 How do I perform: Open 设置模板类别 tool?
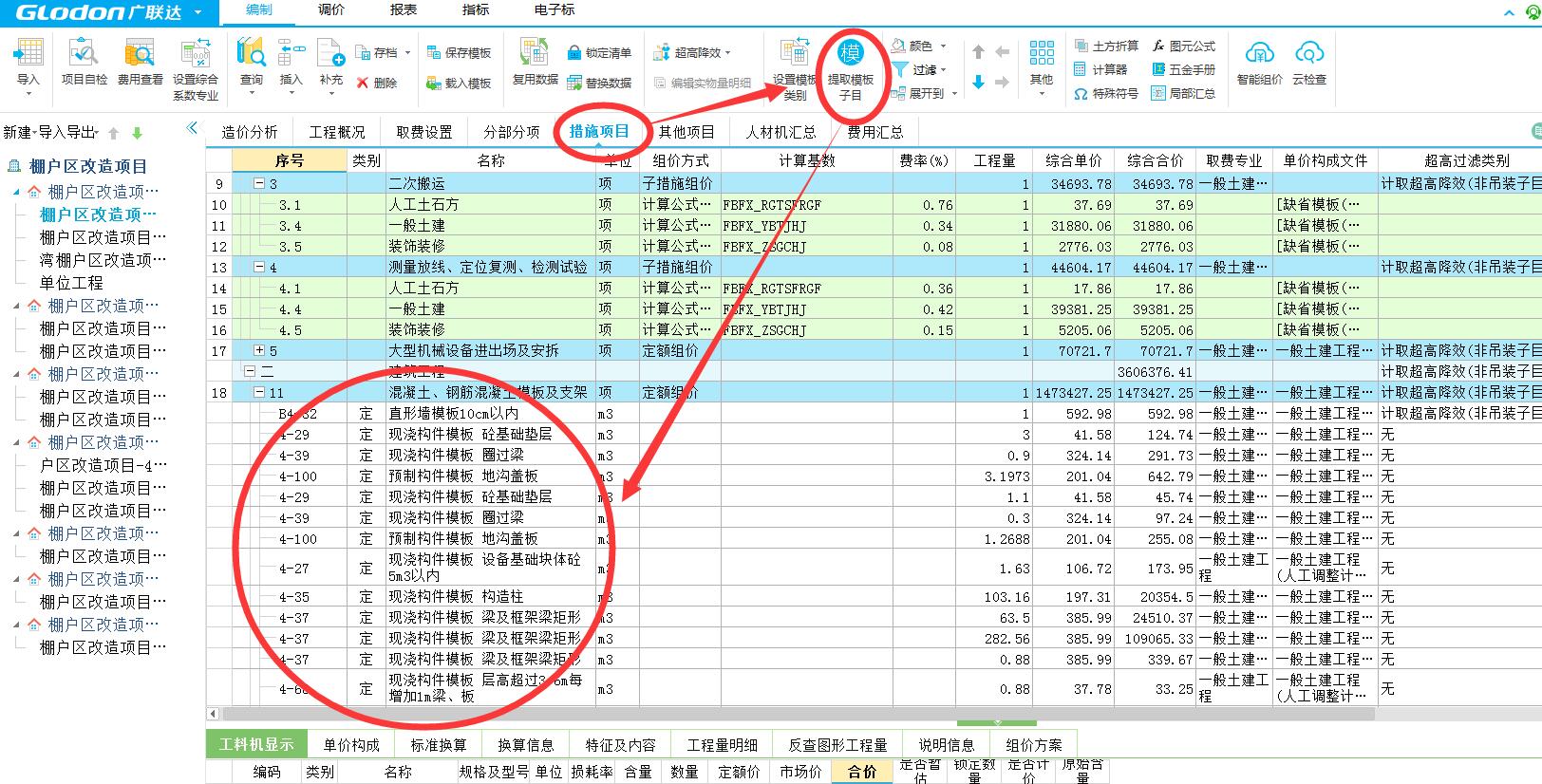(x=794, y=68)
